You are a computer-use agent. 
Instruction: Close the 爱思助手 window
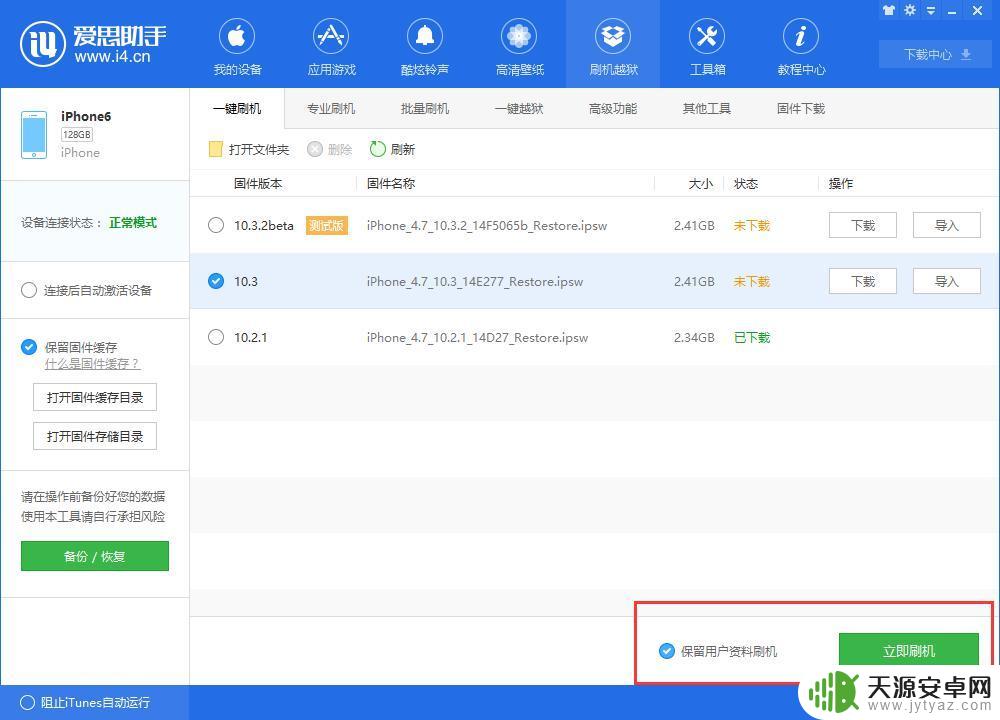977,10
